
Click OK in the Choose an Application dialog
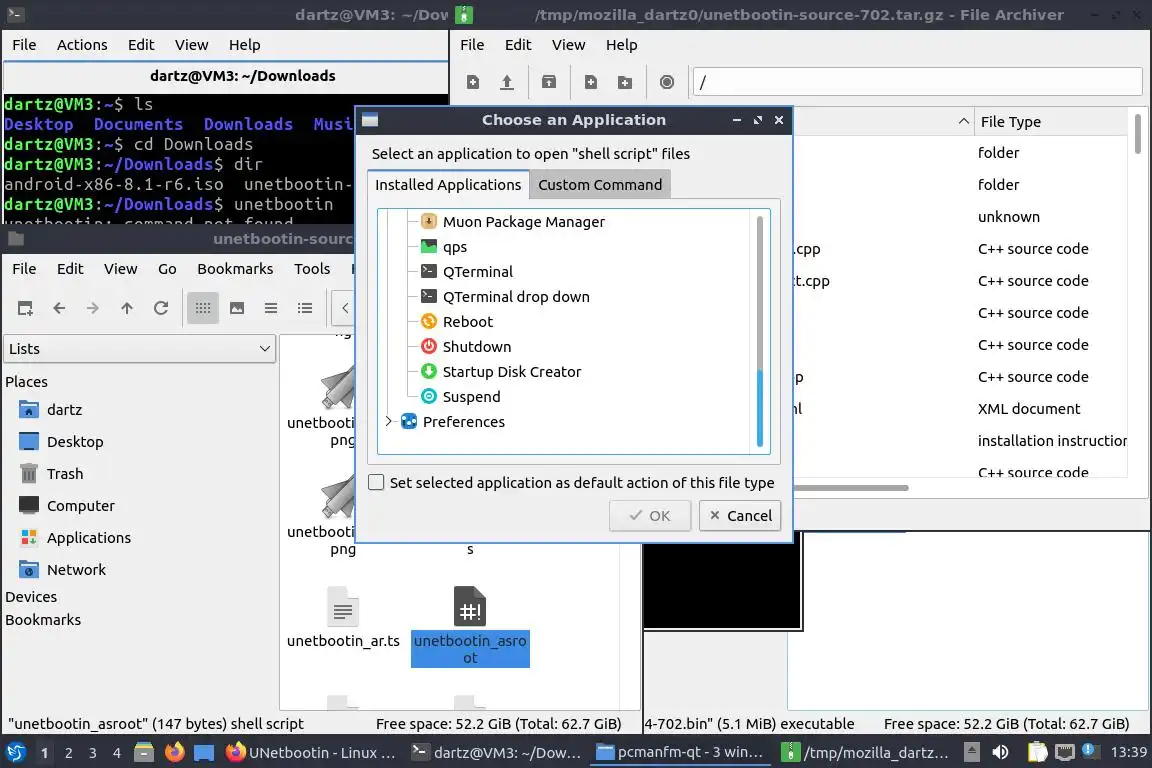pos(650,516)
